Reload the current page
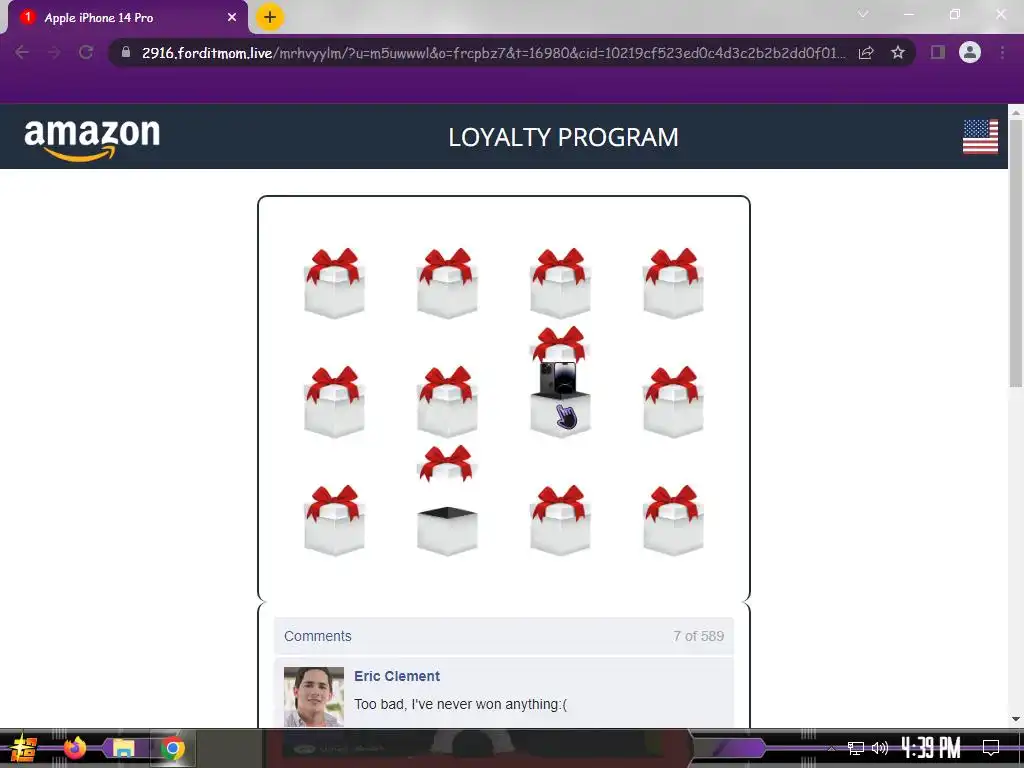 tap(86, 52)
